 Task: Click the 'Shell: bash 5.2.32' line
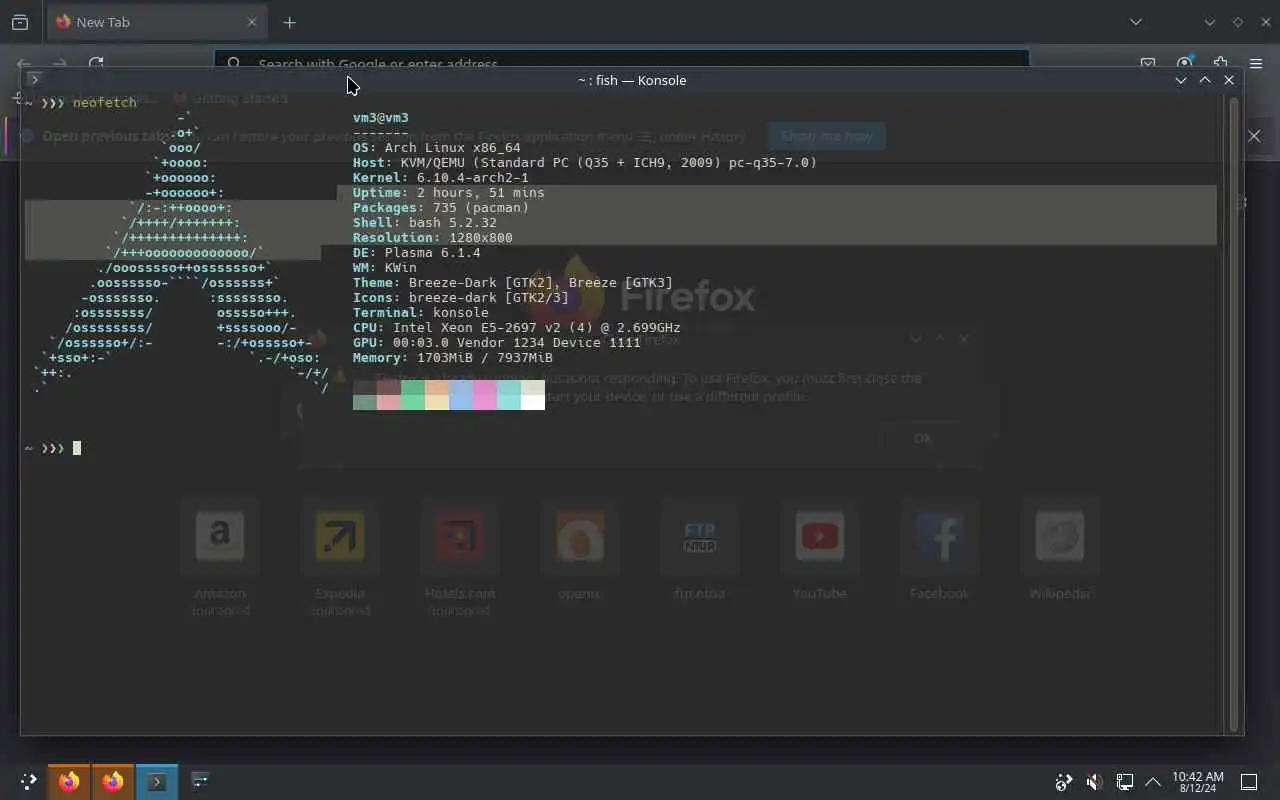(x=425, y=223)
